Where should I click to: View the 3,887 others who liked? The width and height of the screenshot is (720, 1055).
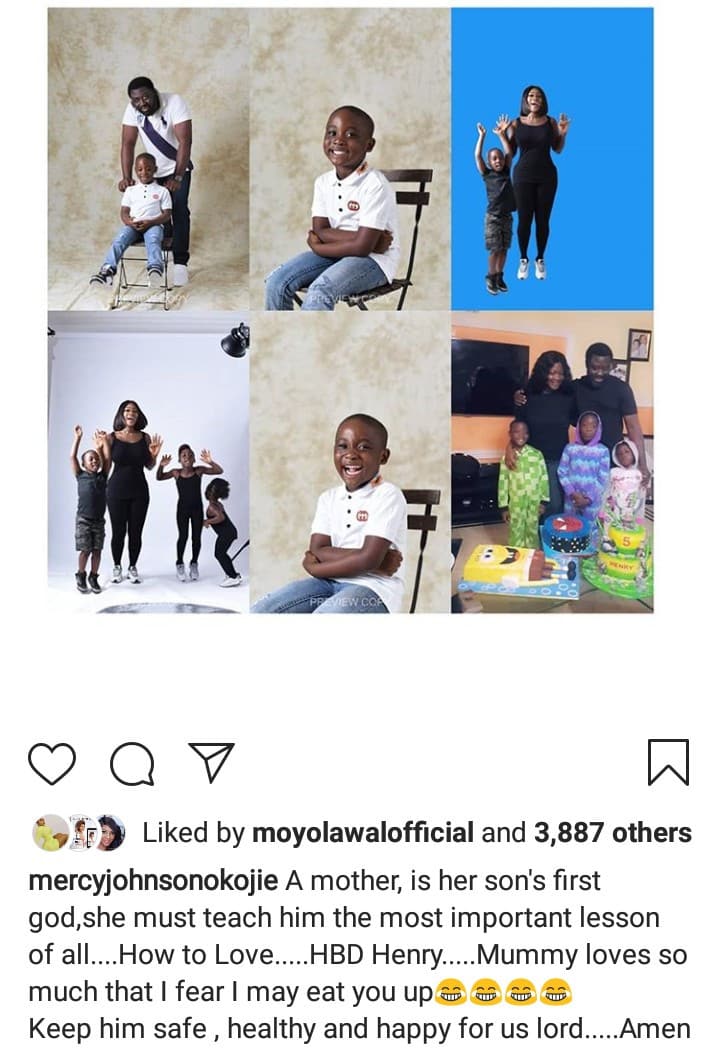(x=613, y=833)
